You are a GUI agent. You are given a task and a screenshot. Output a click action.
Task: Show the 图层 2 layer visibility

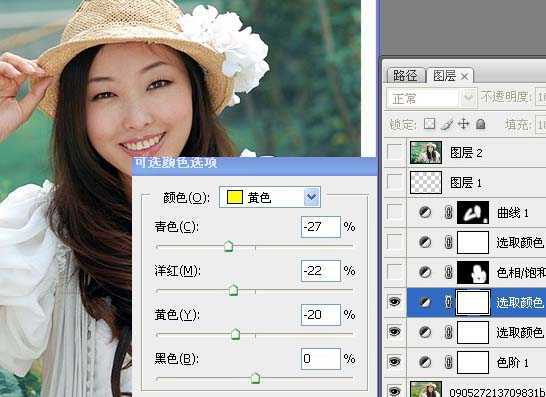(x=394, y=153)
